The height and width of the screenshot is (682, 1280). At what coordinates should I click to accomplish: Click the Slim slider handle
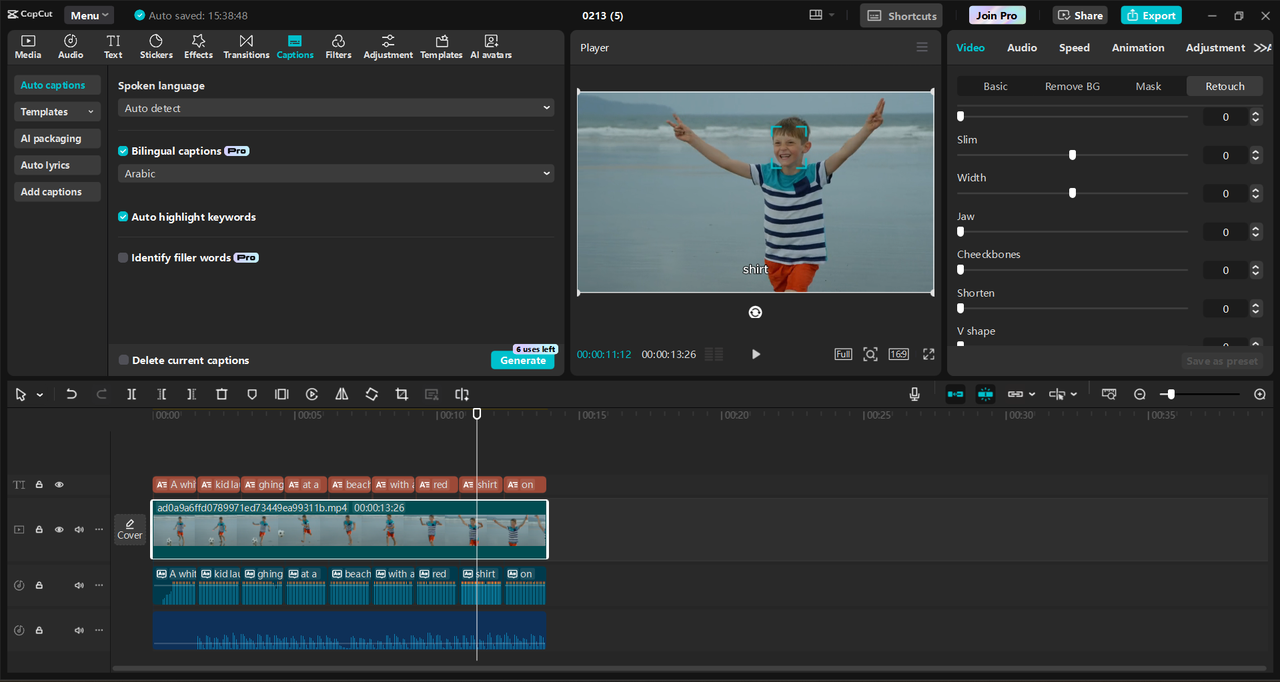pos(1072,155)
